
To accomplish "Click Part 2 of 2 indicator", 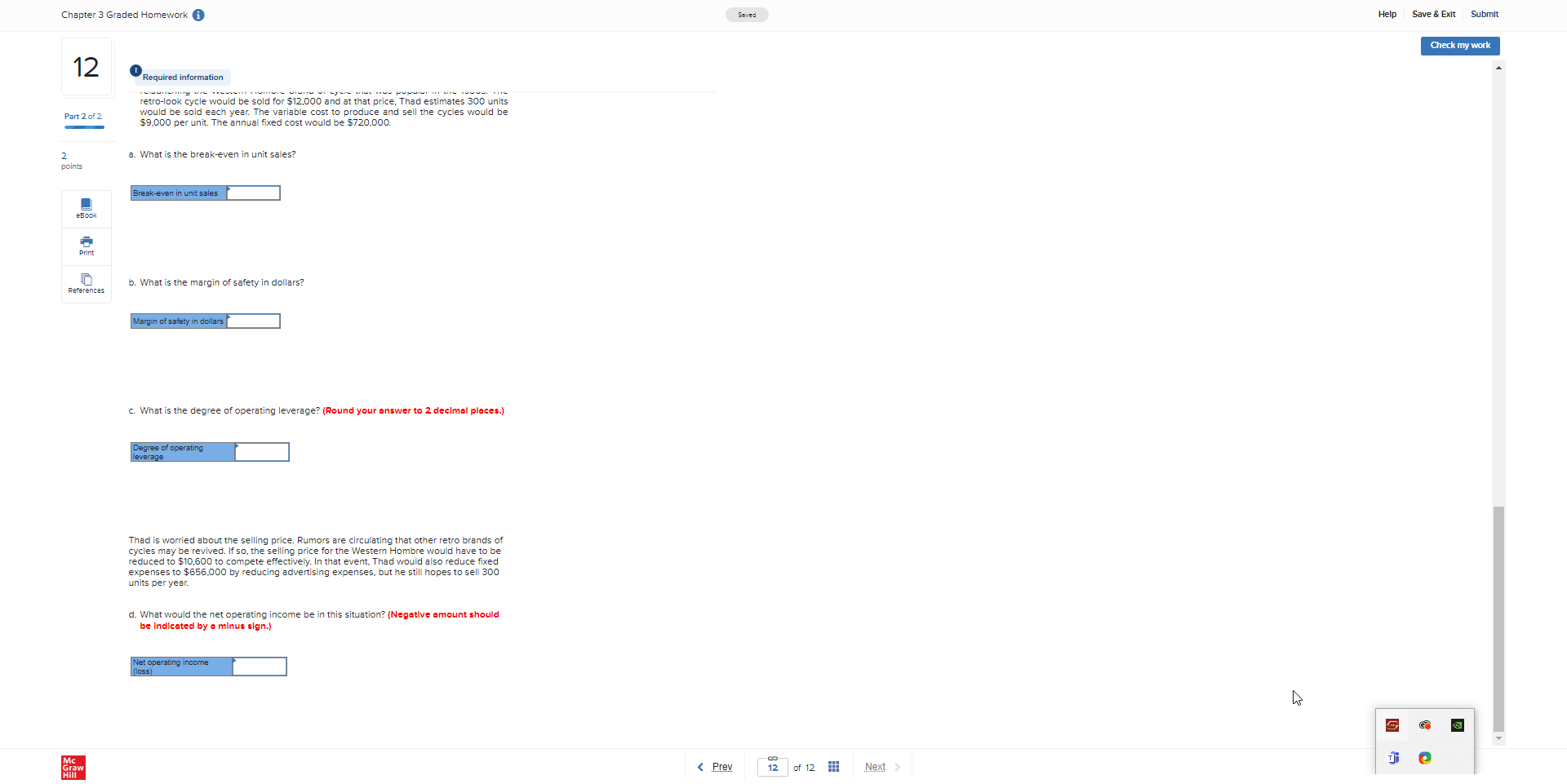I will click(82, 116).
